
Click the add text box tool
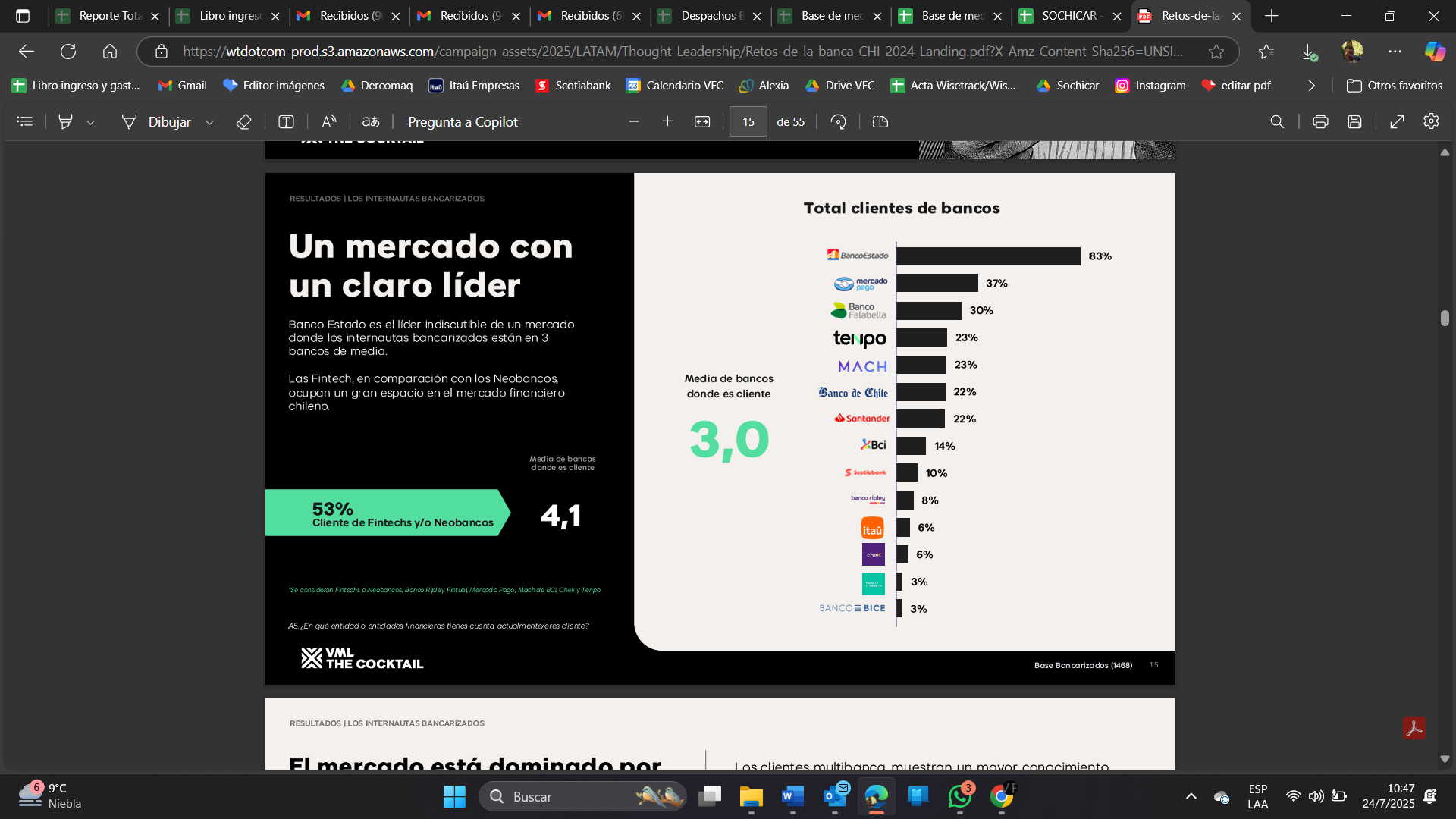(286, 121)
